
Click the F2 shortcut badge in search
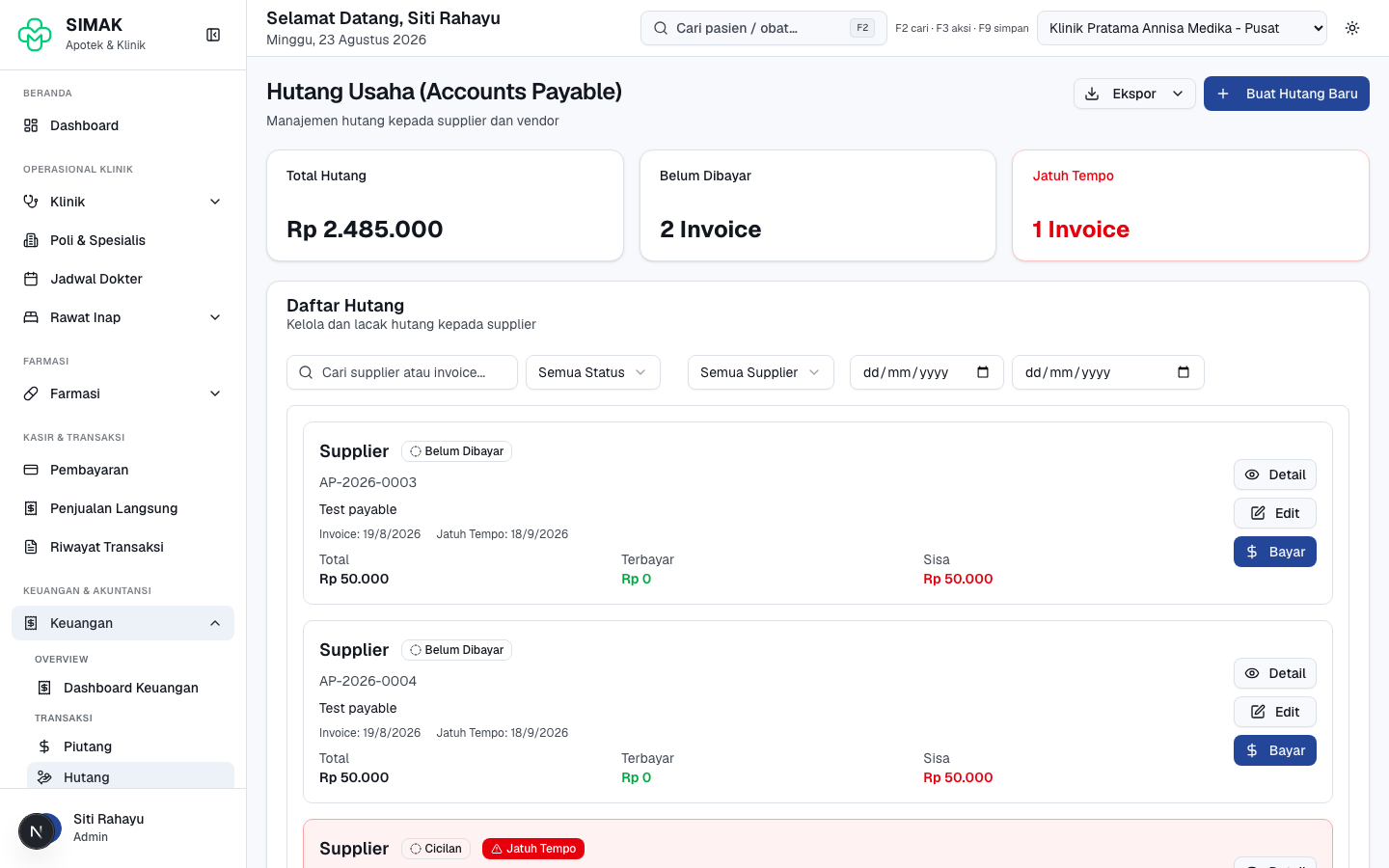[862, 28]
